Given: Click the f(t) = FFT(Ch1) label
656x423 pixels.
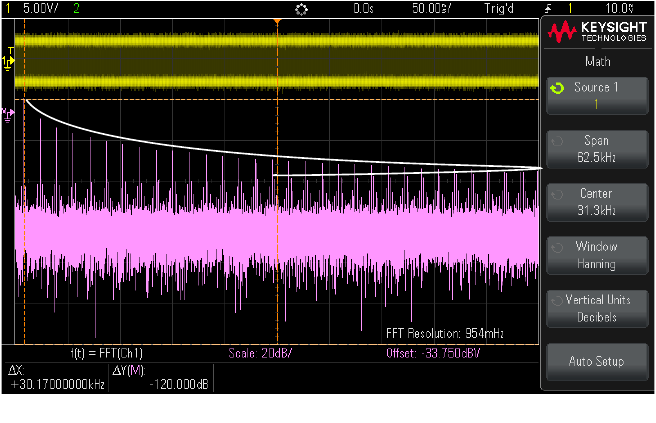Looking at the screenshot, I should tap(107, 354).
